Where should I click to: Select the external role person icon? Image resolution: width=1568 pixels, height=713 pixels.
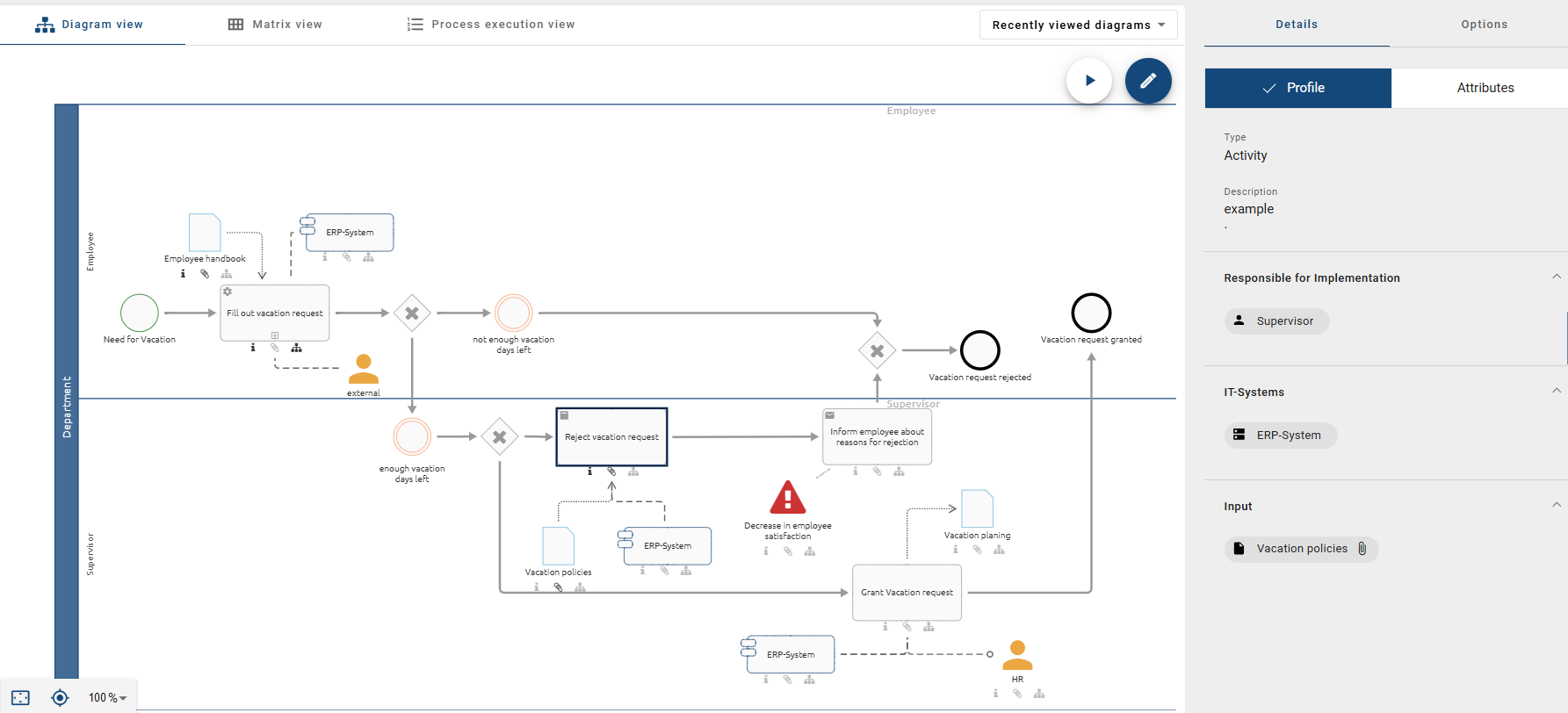(364, 369)
